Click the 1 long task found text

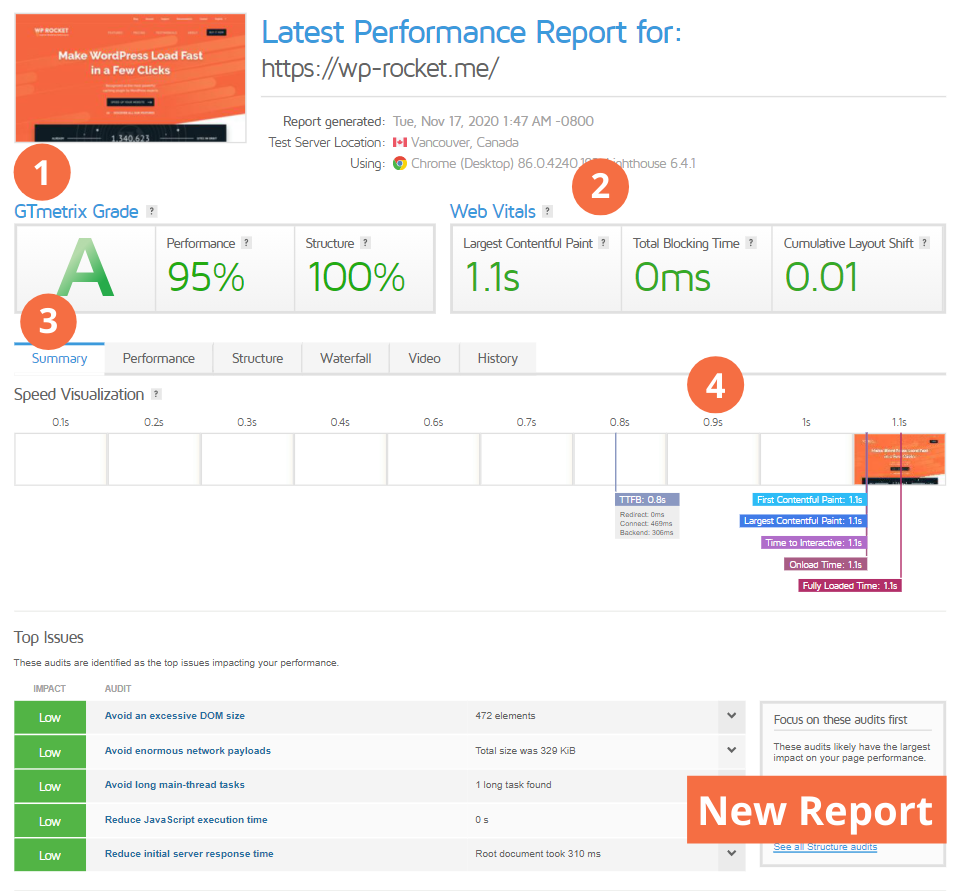coord(513,785)
